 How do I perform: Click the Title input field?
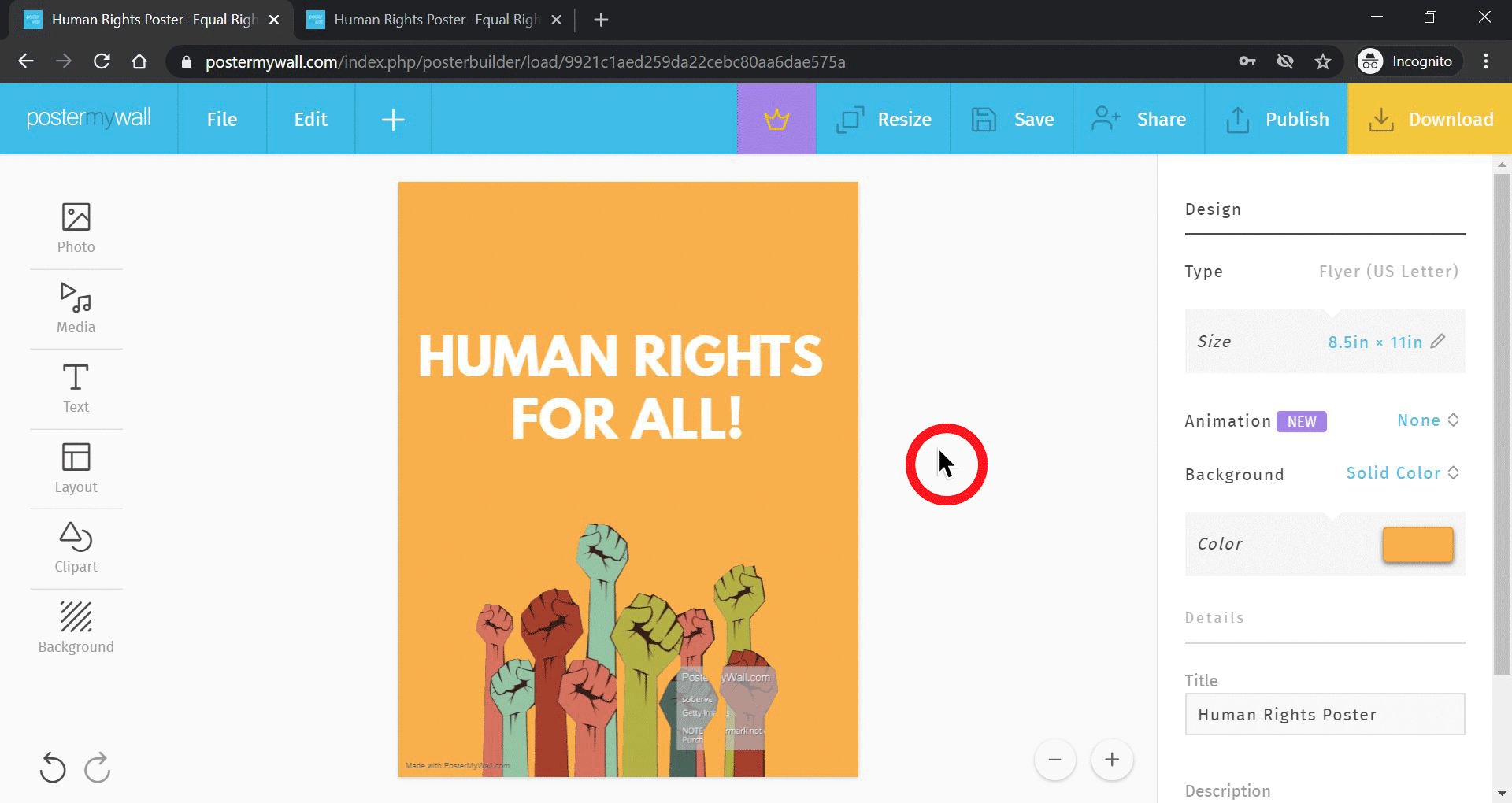pos(1325,714)
